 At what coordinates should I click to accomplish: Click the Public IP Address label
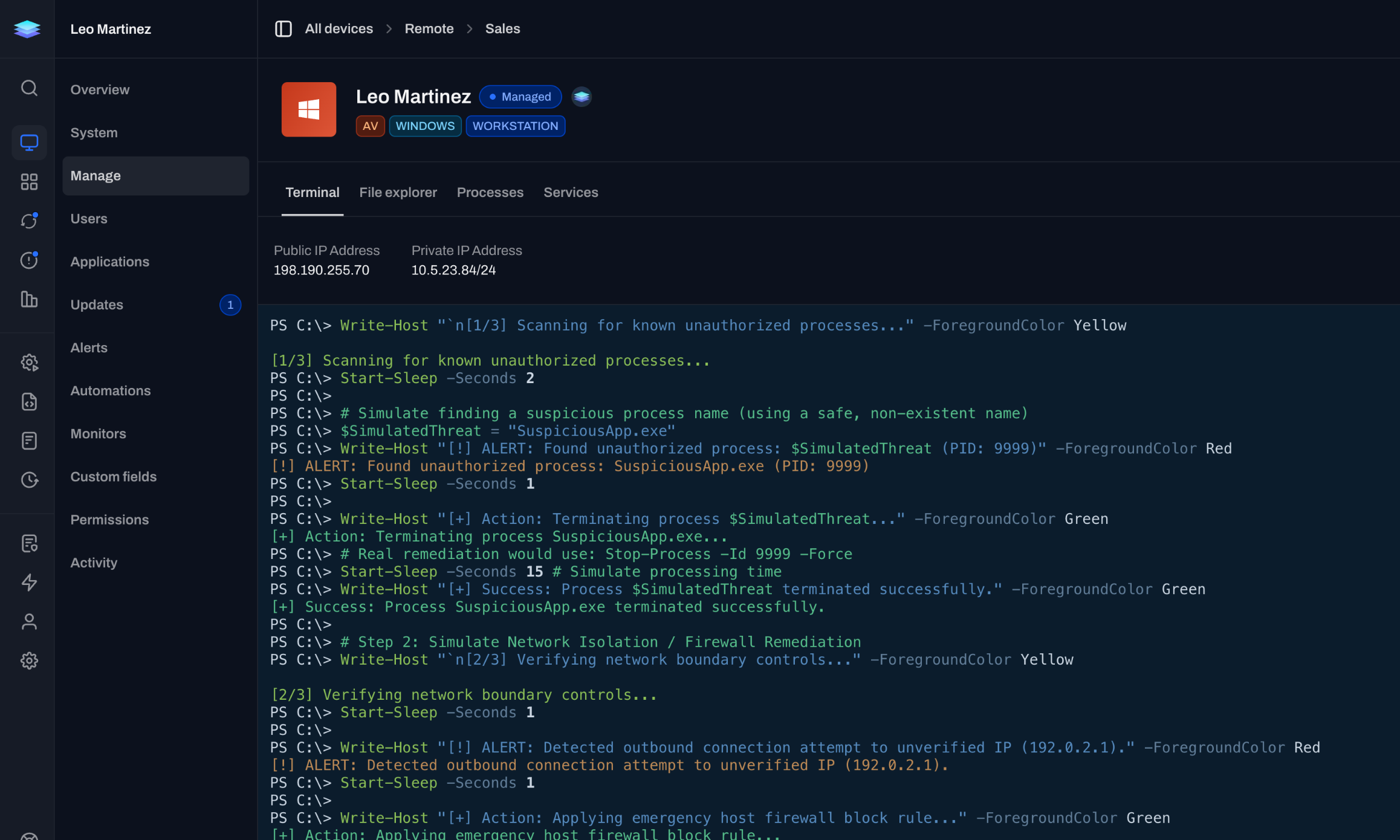326,250
